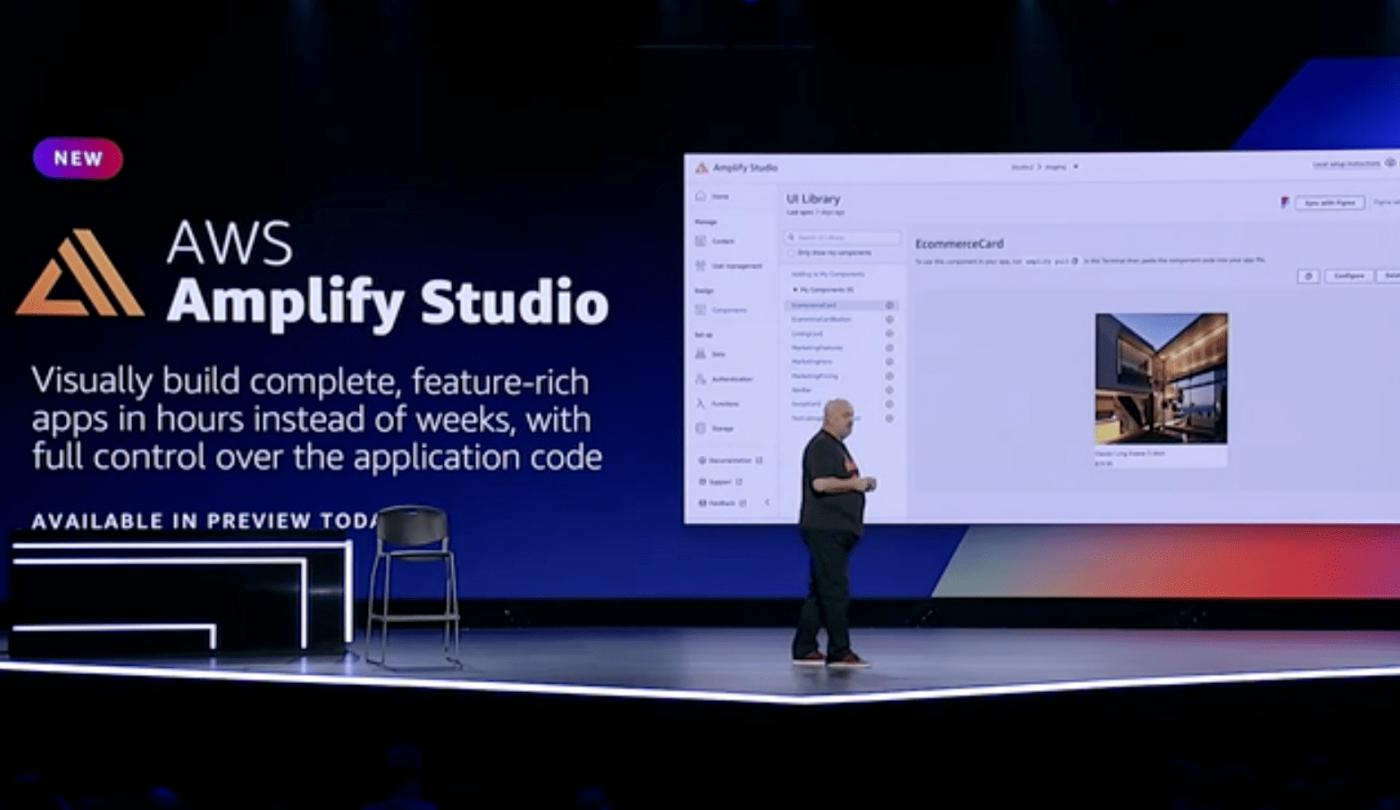The image size is (1400, 810).
Task: Select EcommerceCardButton in the component list
Action: coord(821,319)
